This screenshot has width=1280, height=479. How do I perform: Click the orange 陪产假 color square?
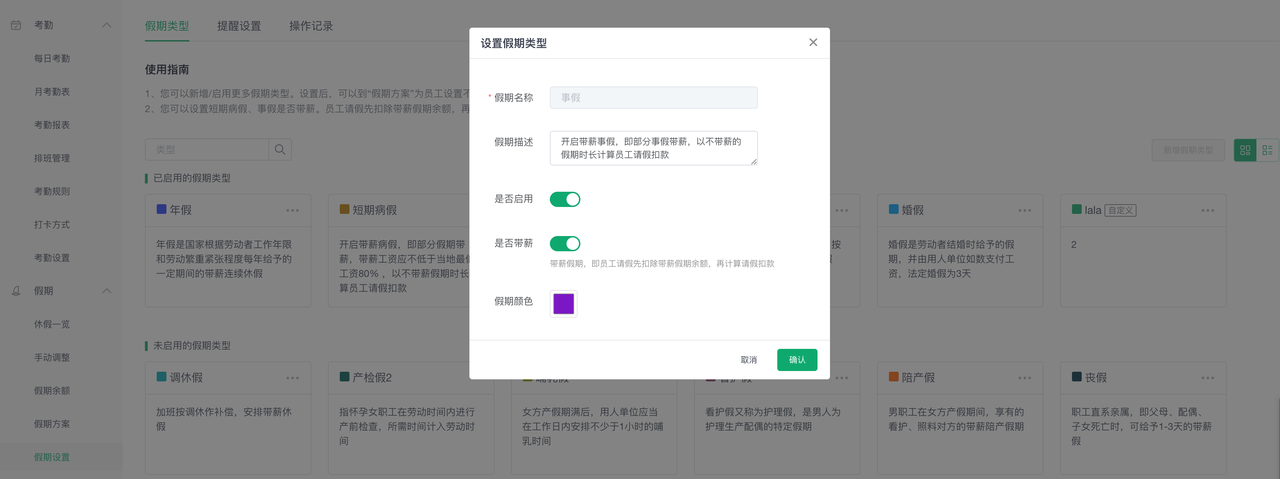click(x=893, y=377)
